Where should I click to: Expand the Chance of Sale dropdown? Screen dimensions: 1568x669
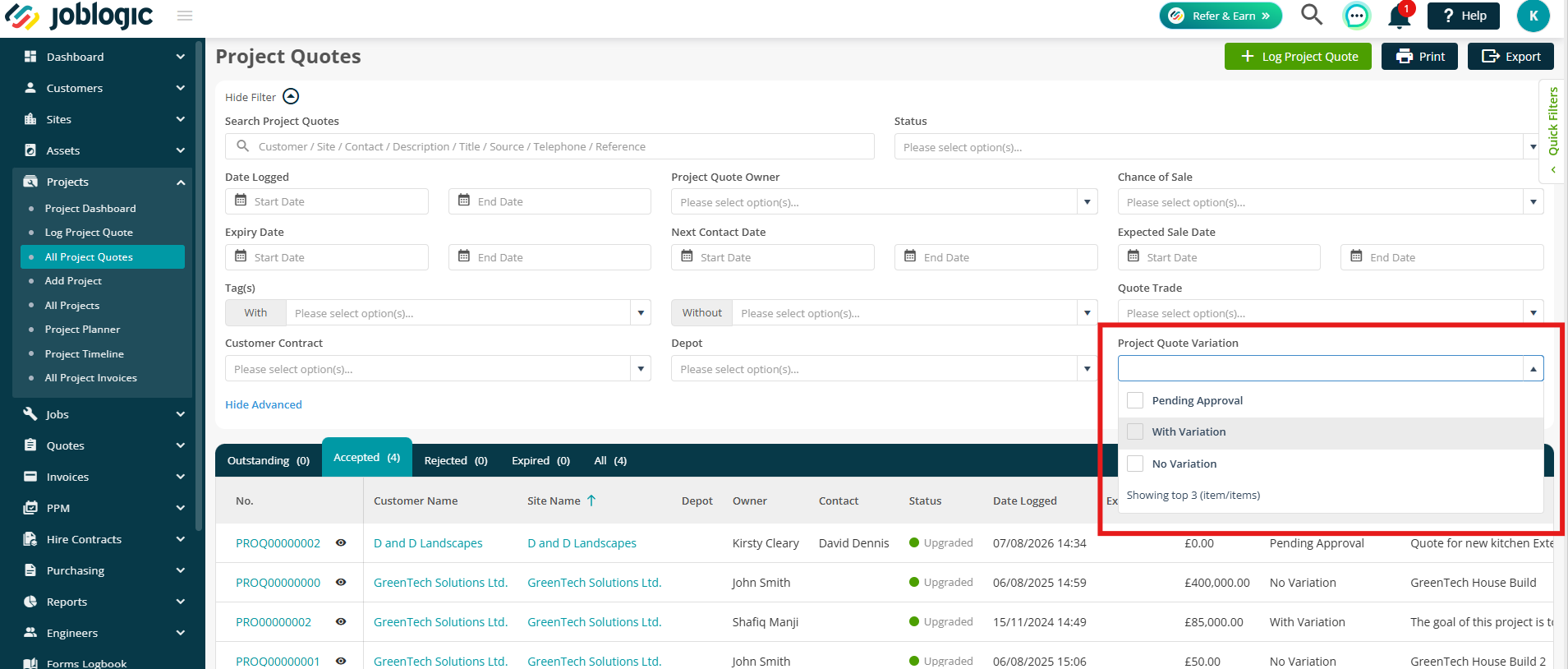(1330, 202)
